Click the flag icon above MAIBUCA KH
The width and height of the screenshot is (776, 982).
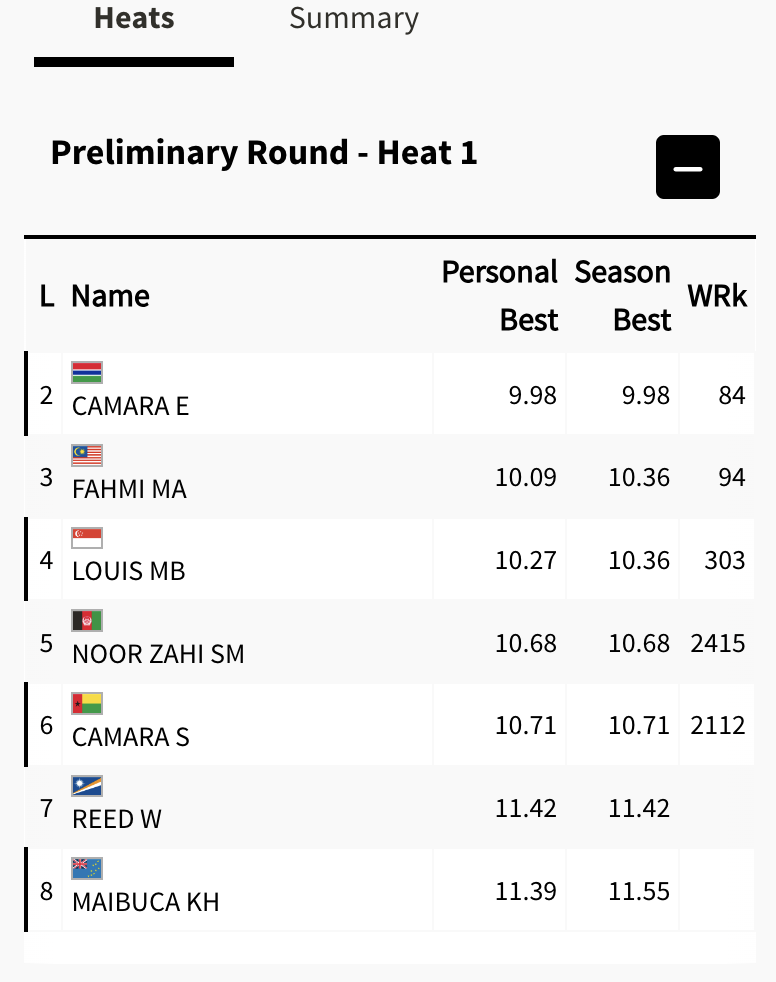click(87, 868)
